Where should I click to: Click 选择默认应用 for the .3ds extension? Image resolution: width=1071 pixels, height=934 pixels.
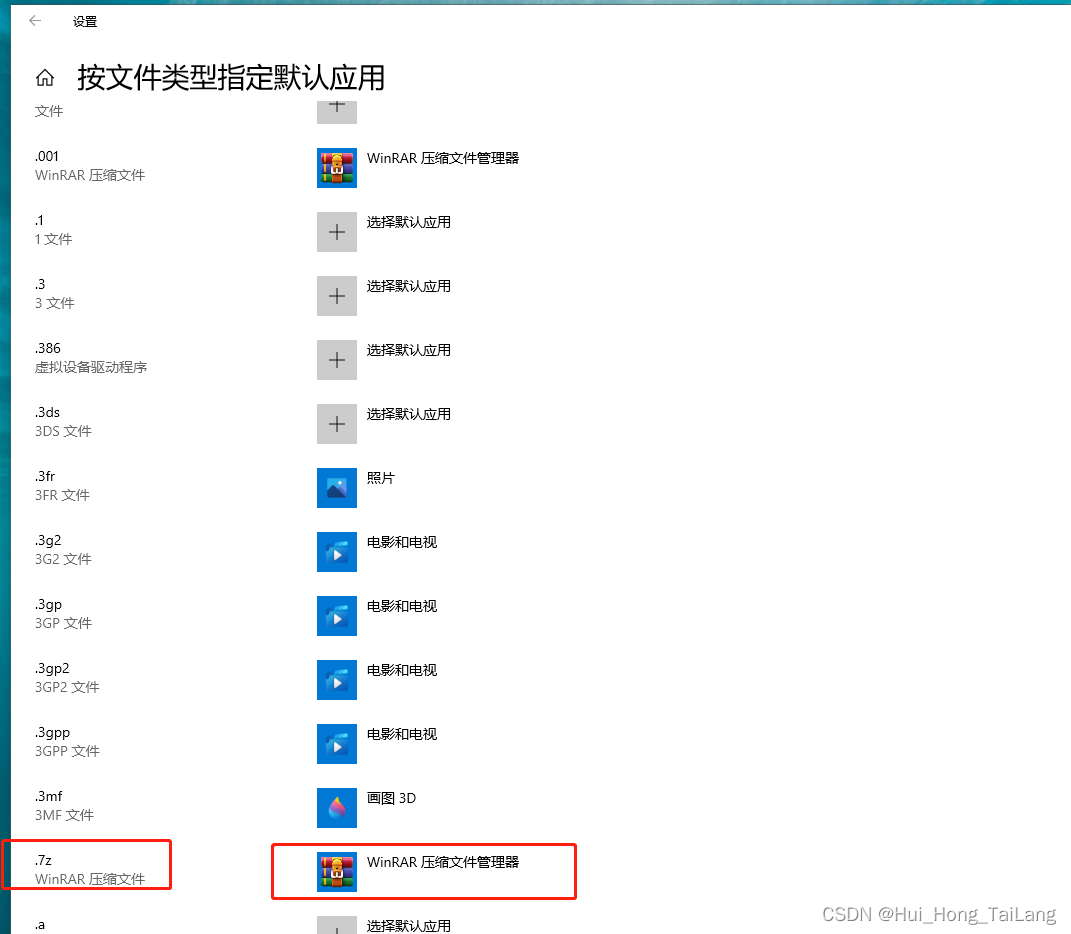tap(408, 414)
